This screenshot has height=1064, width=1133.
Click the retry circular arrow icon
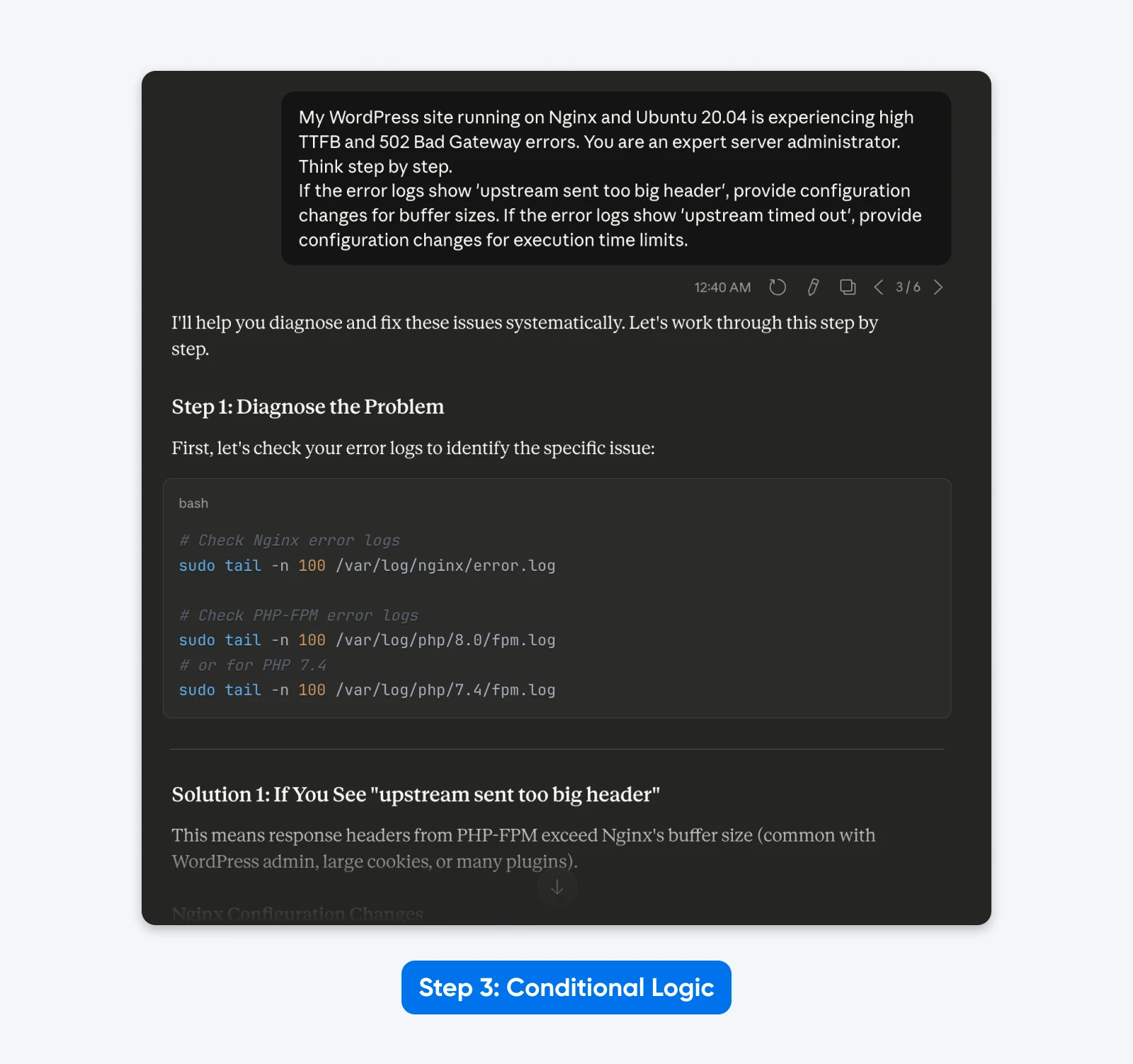[x=777, y=287]
